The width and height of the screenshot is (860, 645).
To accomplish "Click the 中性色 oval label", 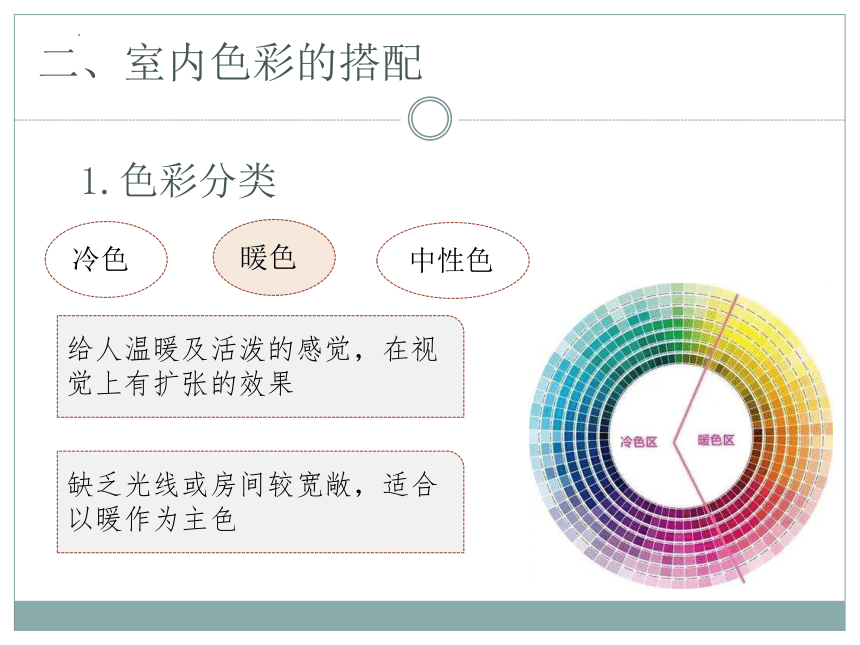I will (452, 261).
